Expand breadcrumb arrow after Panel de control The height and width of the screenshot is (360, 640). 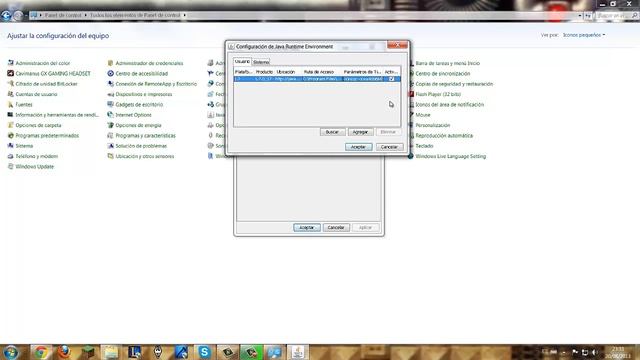coord(86,15)
